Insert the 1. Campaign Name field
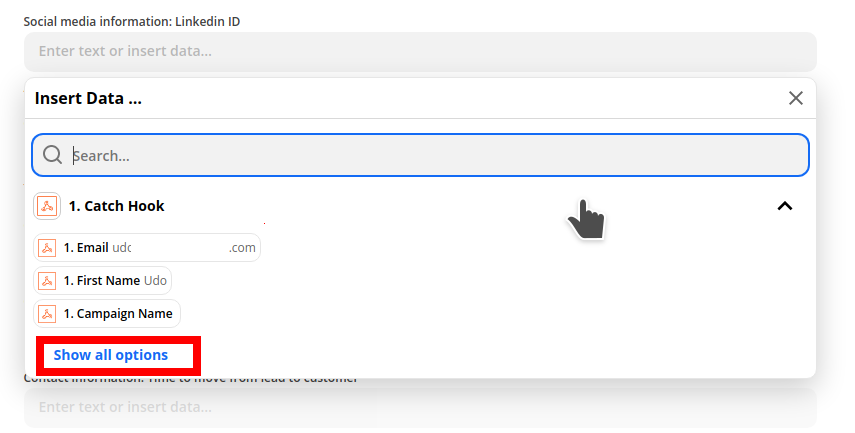Image resolution: width=855 pixels, height=433 pixels. pyautogui.click(x=107, y=314)
